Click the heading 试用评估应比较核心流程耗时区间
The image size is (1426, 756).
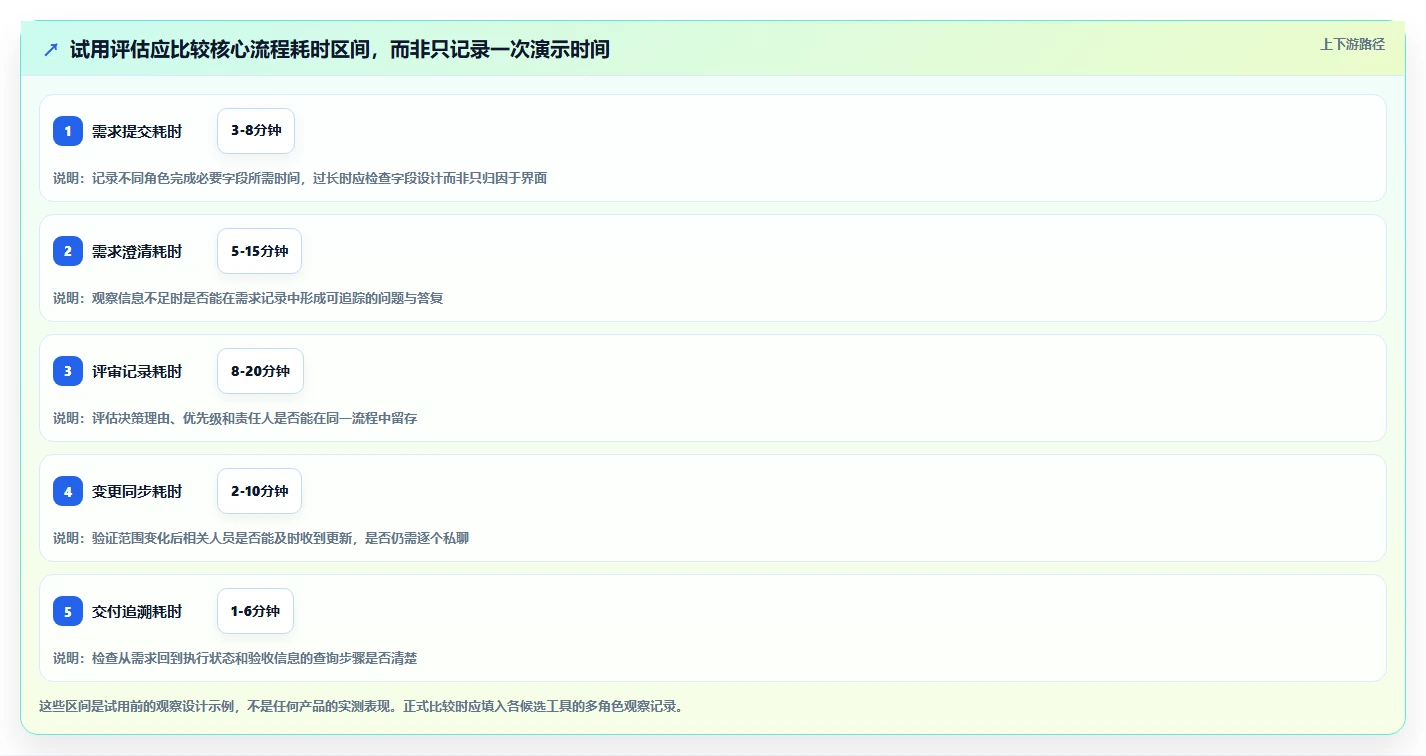pos(340,50)
